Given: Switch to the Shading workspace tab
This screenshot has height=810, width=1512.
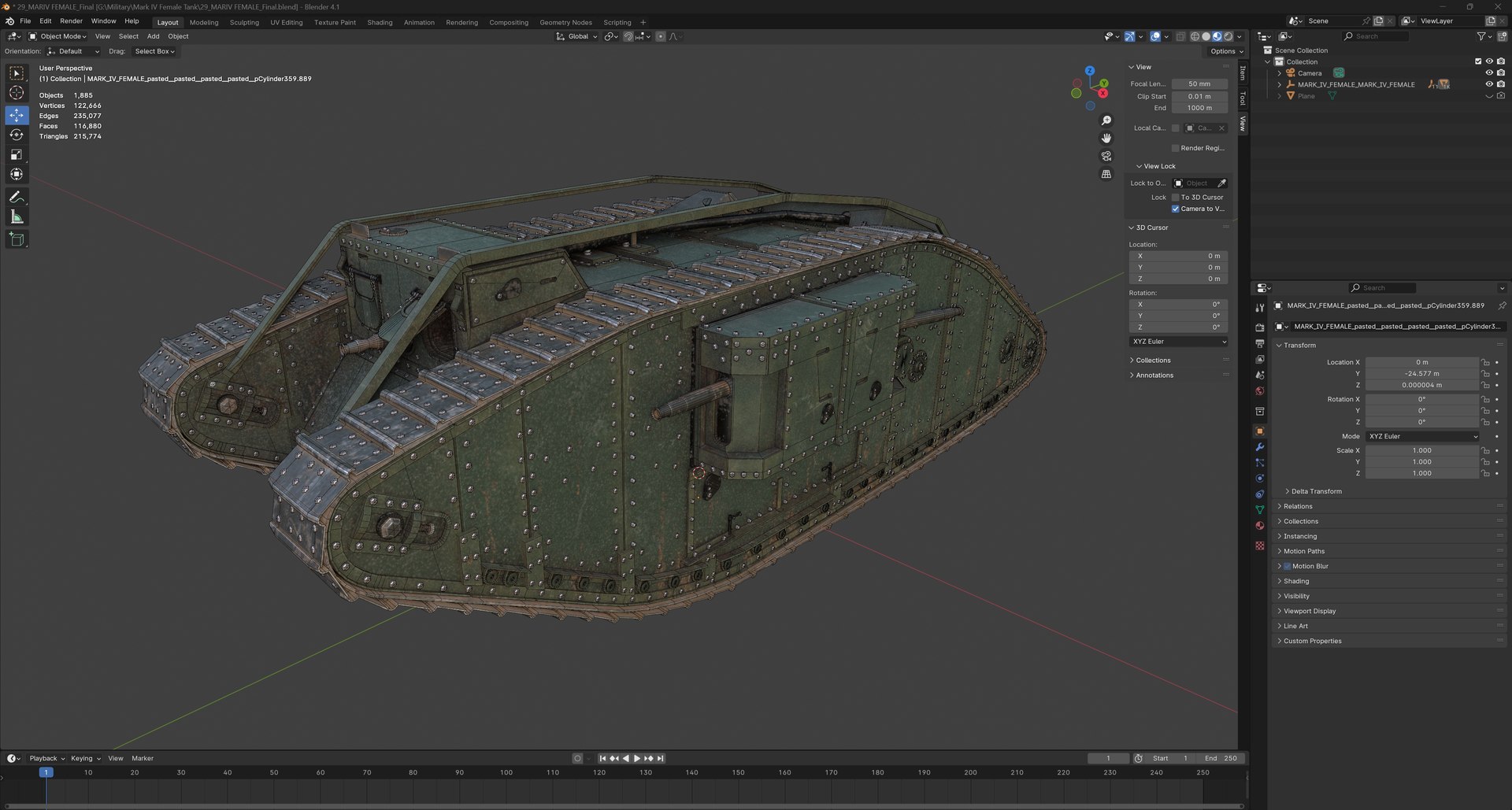Looking at the screenshot, I should point(380,22).
